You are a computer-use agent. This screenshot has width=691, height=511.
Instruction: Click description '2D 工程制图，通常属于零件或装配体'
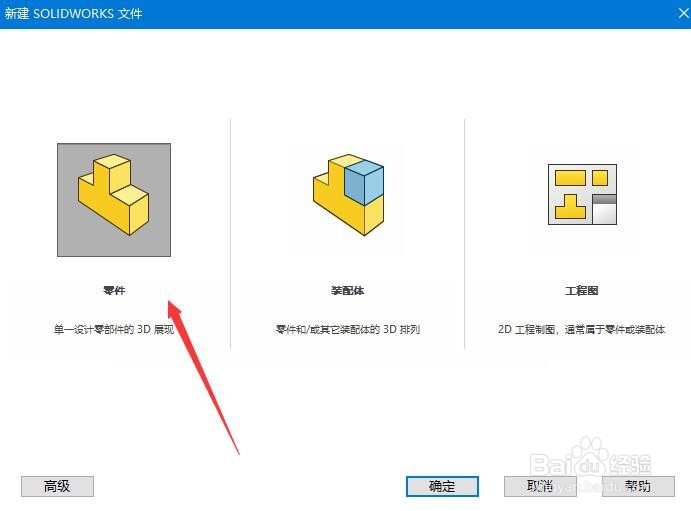pyautogui.click(x=582, y=329)
